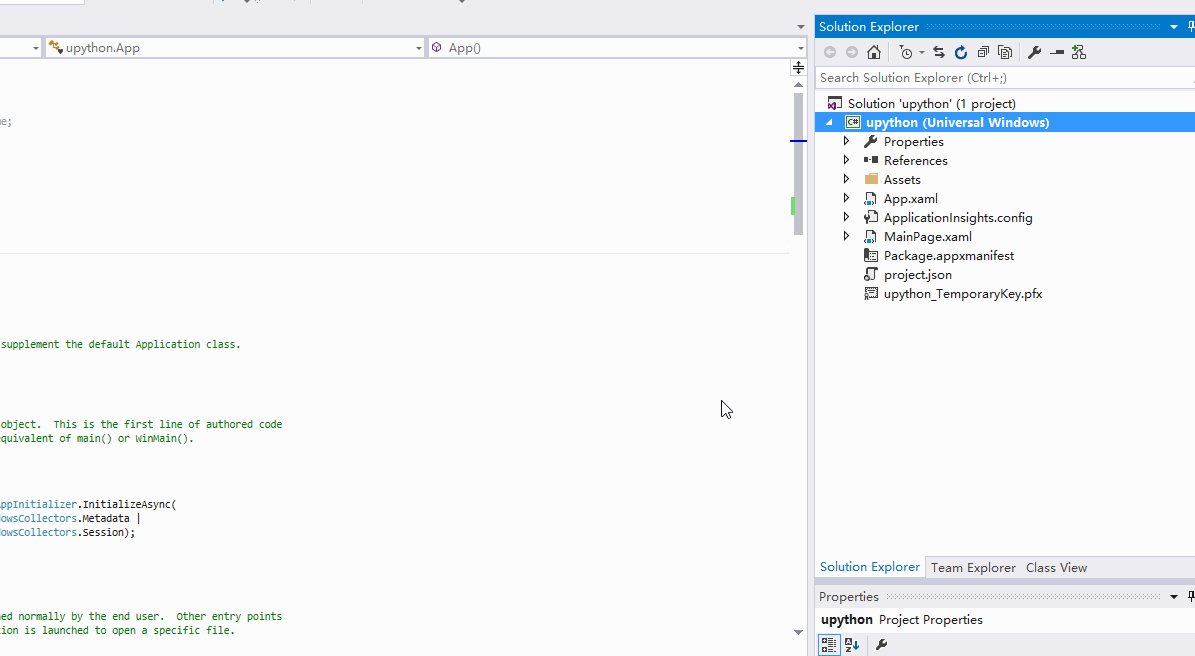The height and width of the screenshot is (656, 1195).
Task: Click the editor vertical scrollbar thumb
Action: point(798,163)
